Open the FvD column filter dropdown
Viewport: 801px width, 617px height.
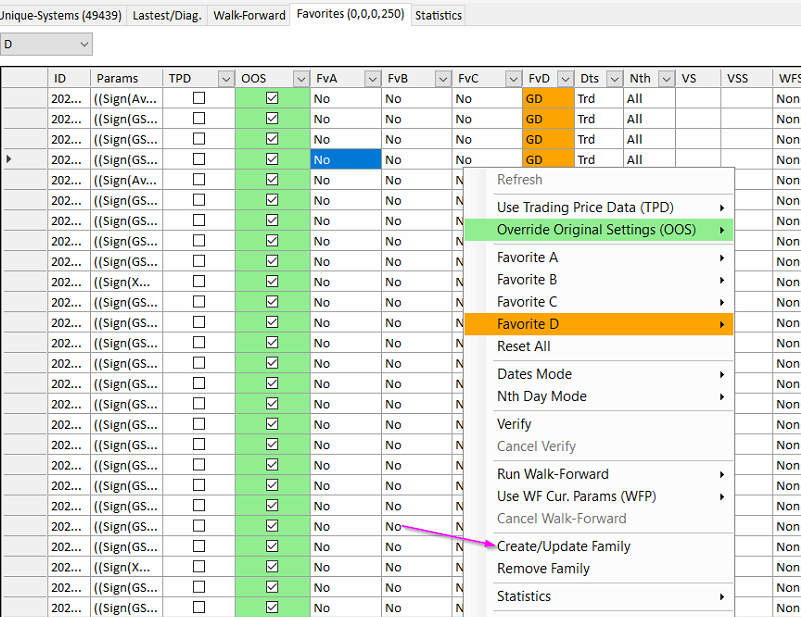click(565, 79)
